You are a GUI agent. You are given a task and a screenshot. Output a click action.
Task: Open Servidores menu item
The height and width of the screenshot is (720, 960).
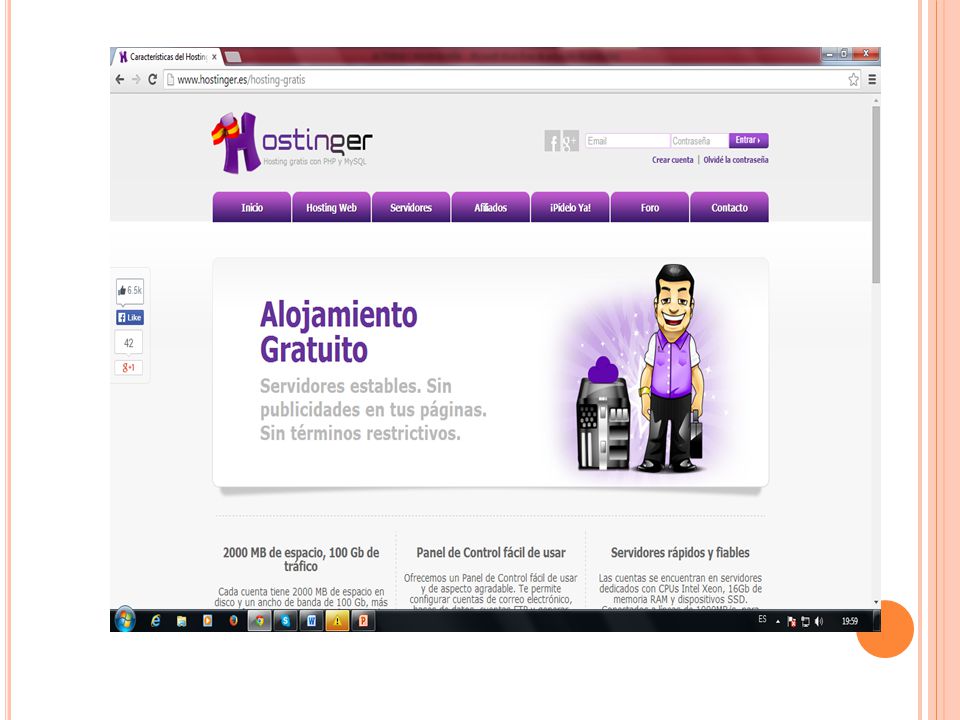411,208
